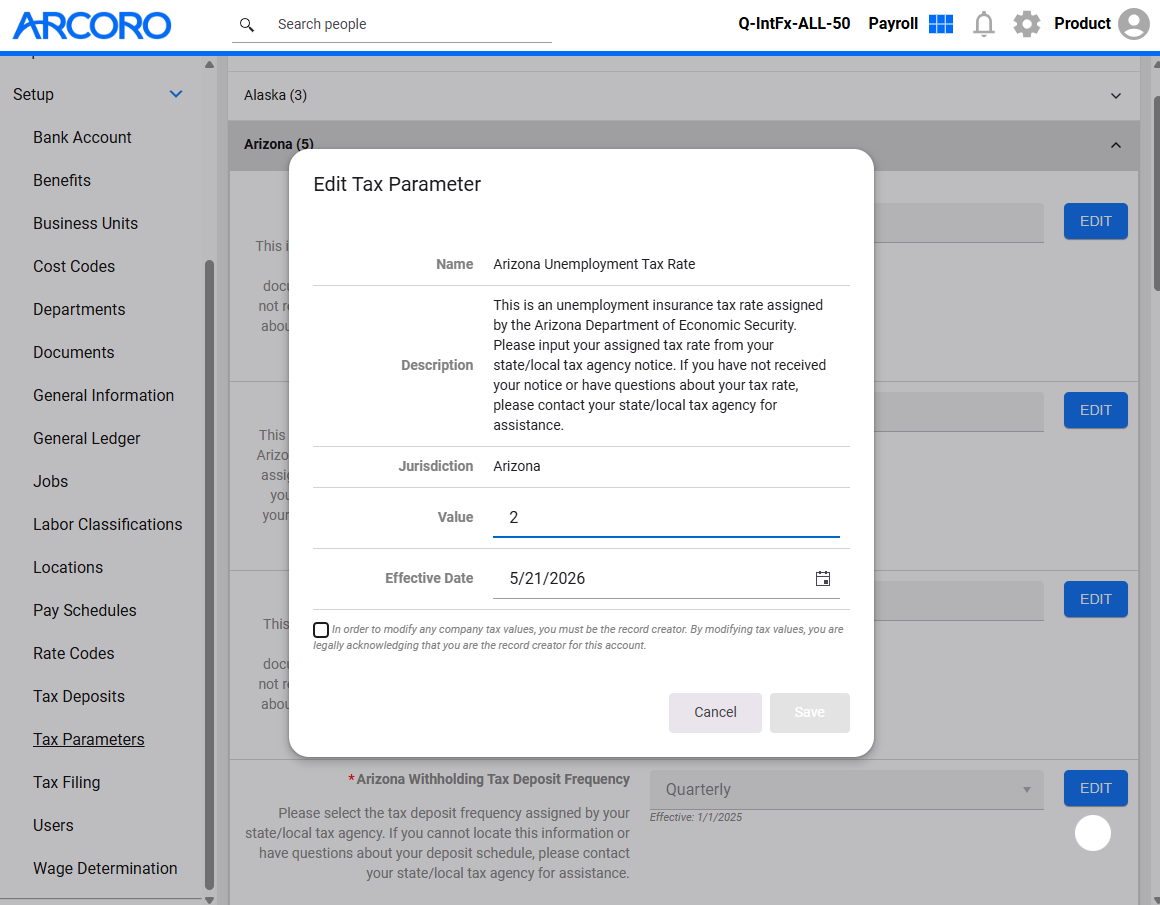Screen dimensions: 1160x905
Task: Open the notifications bell
Action: click(x=983, y=24)
